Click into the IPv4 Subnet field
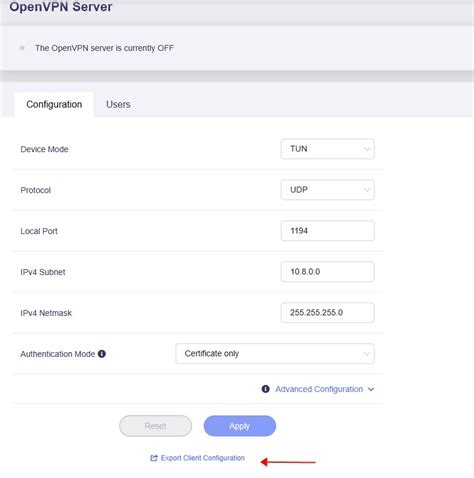Image resolution: width=474 pixels, height=478 pixels. [328, 272]
